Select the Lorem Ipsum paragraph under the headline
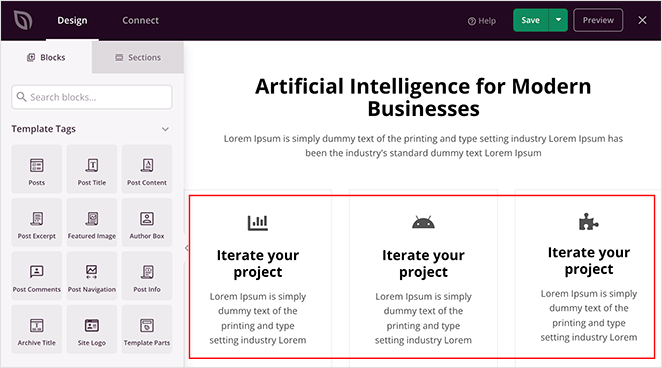Screen dimensions: 662x368 423,146
